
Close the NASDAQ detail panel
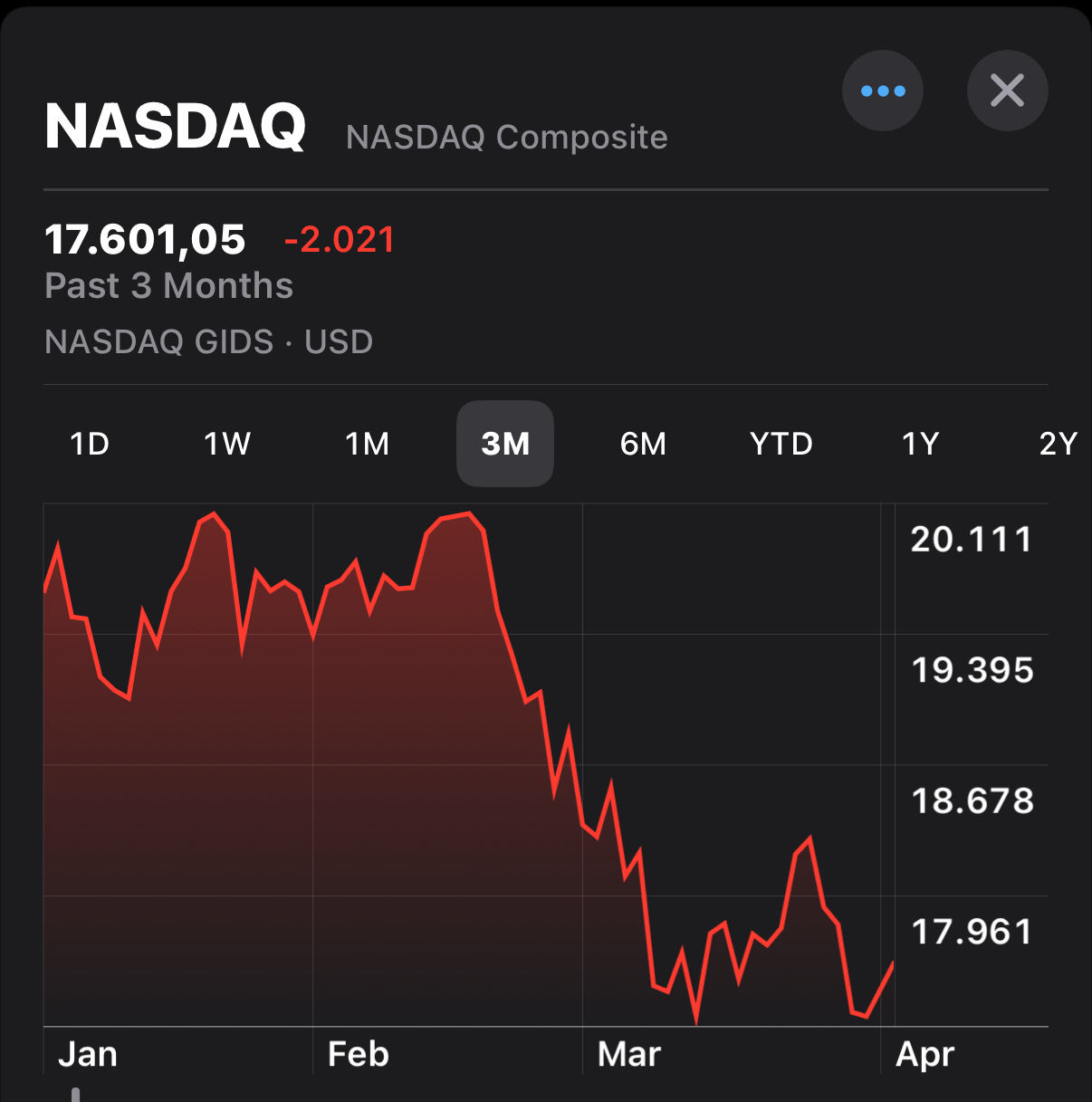tap(1007, 91)
